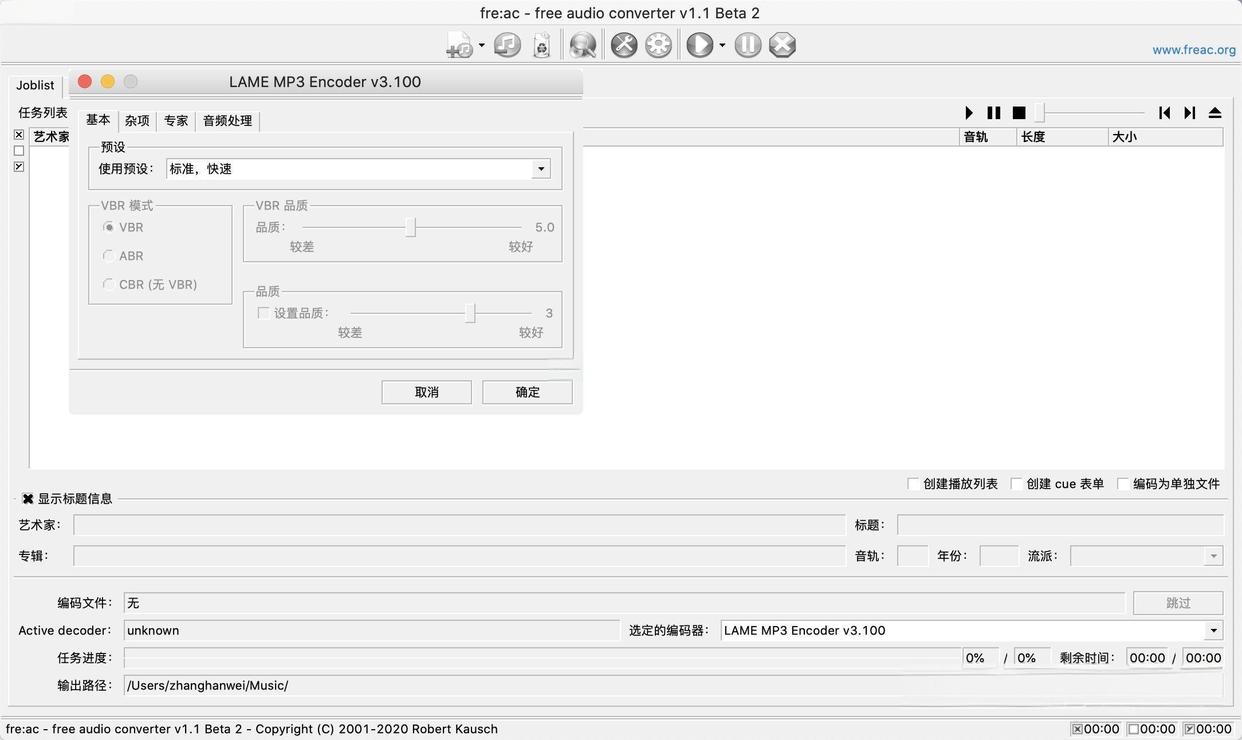Click the 年份 input field
This screenshot has width=1242, height=740.
(x=999, y=556)
